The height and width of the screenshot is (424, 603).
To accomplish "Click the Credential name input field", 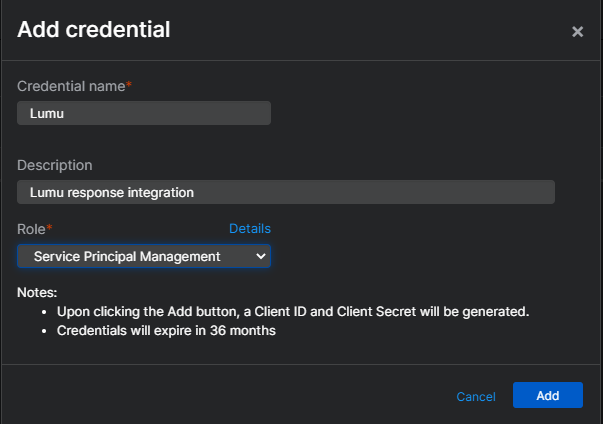I will click(x=144, y=113).
